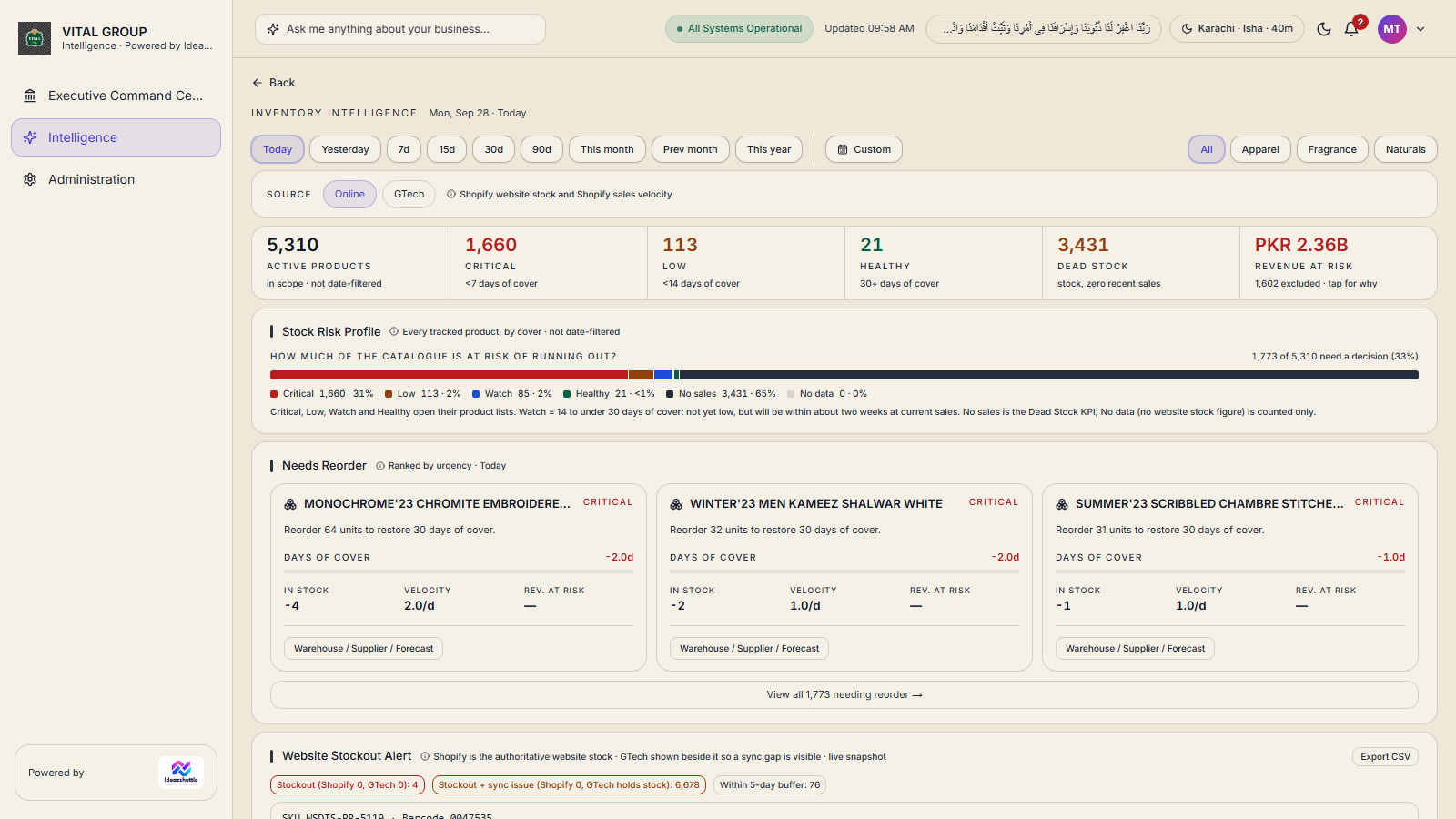The height and width of the screenshot is (819, 1456).
Task: Click the Back arrow icon
Action: (258, 83)
